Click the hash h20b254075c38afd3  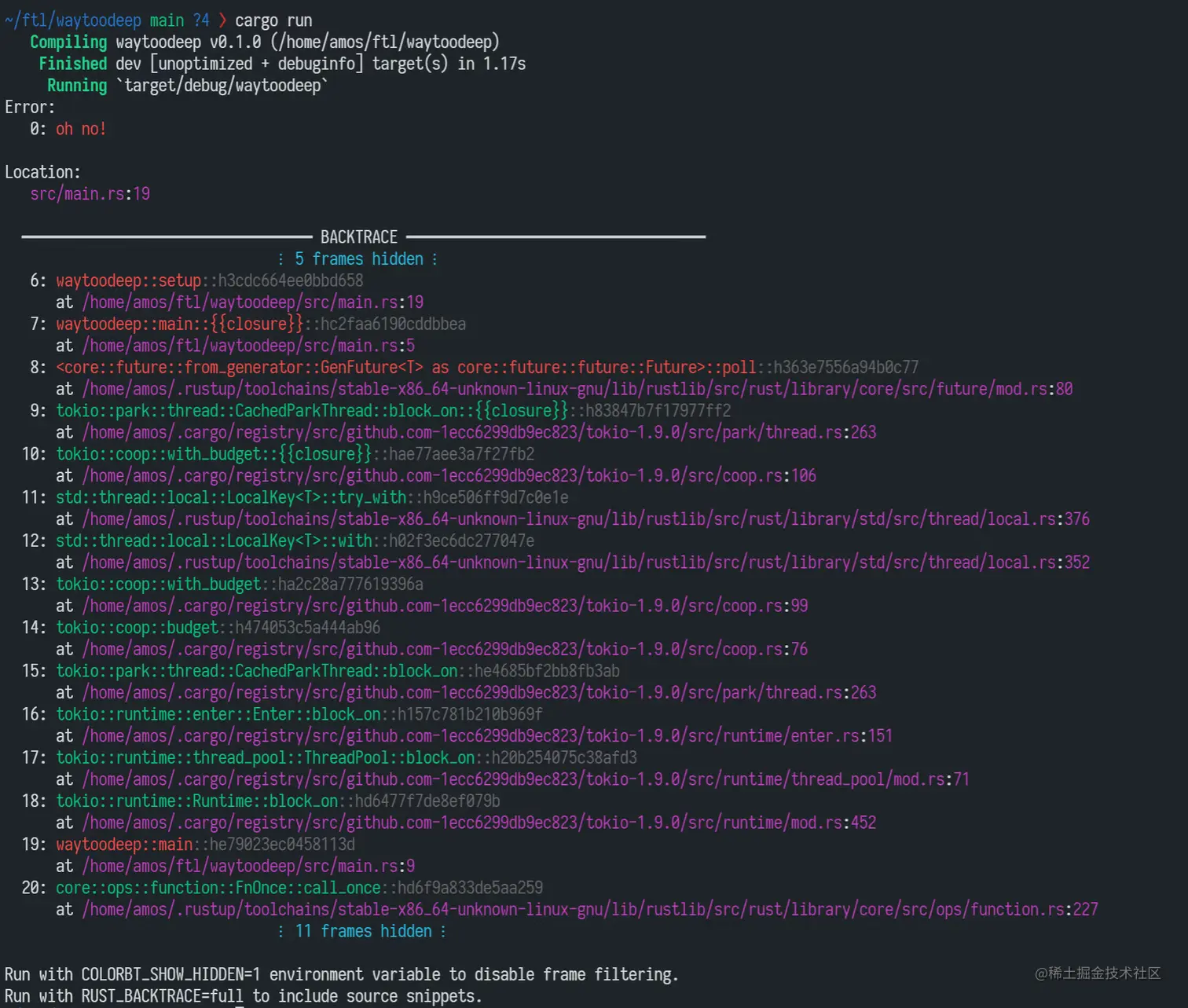coord(564,757)
